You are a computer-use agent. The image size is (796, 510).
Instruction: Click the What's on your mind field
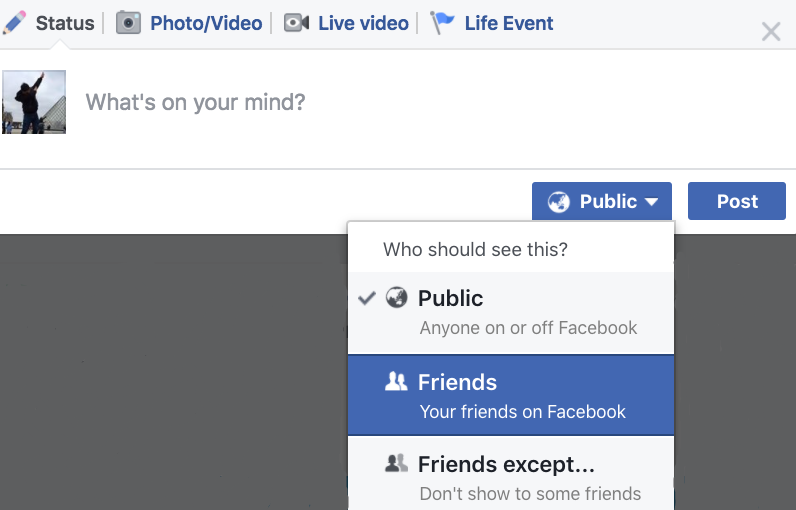point(400,102)
